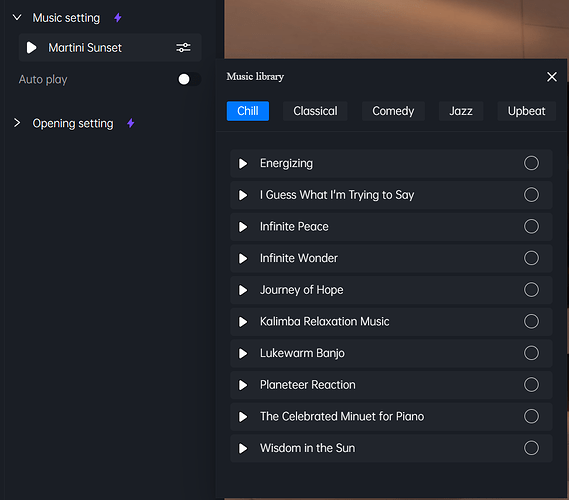Preview the Energizing track

pos(243,163)
